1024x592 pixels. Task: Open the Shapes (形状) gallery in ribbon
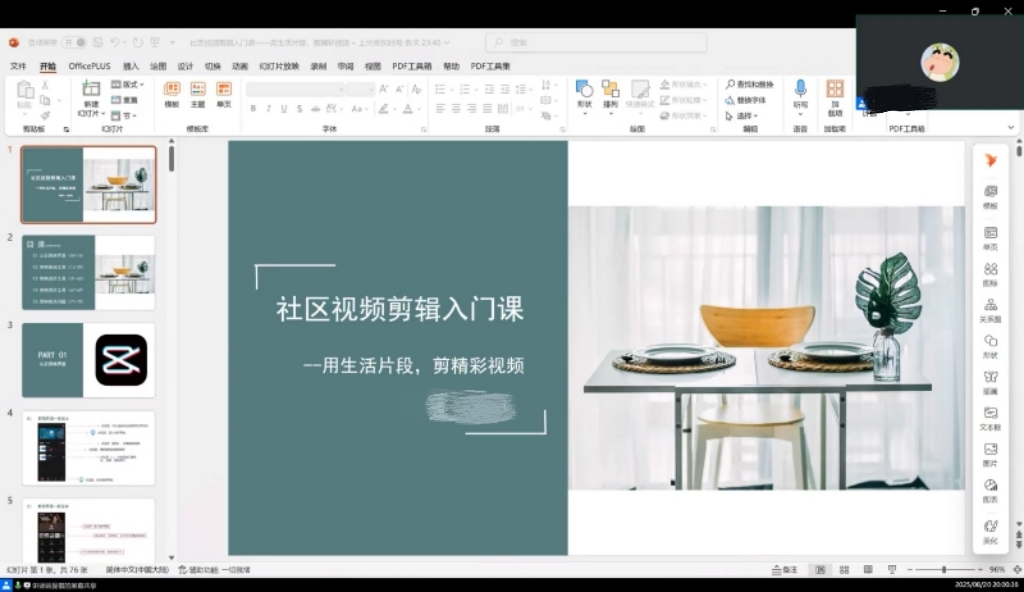coord(584,92)
